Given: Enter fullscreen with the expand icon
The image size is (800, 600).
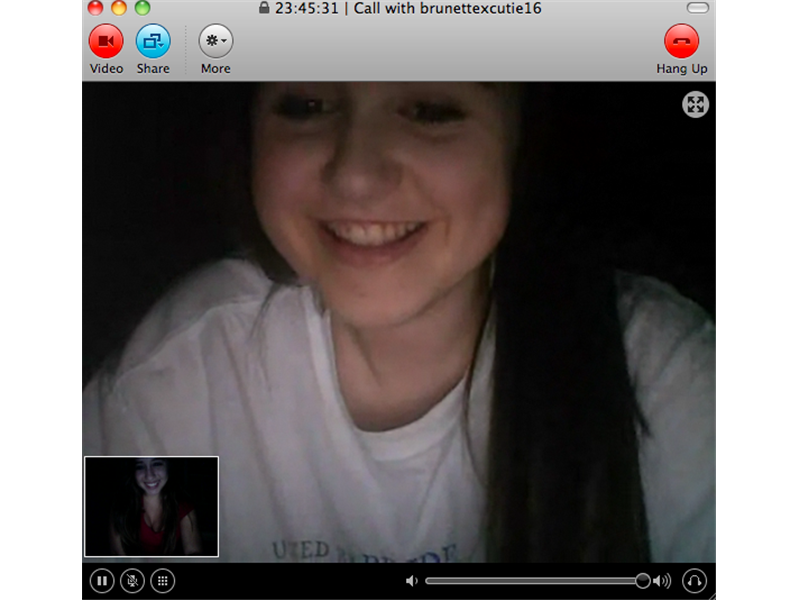Looking at the screenshot, I should point(696,104).
